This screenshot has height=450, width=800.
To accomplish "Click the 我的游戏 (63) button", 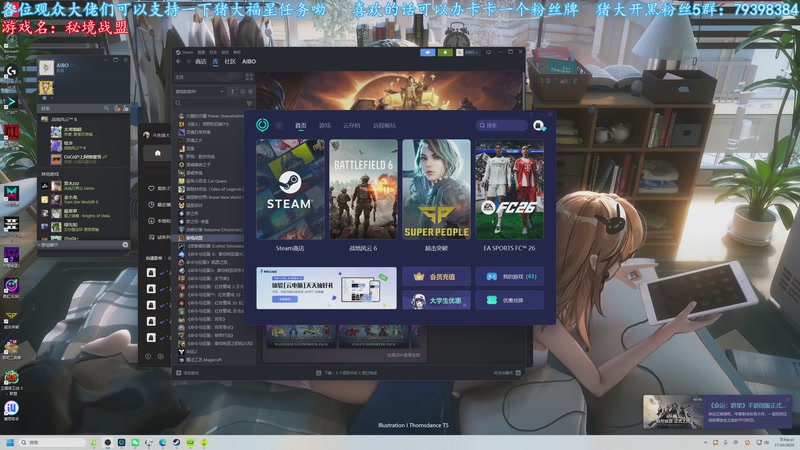I will pyautogui.click(x=510, y=277).
